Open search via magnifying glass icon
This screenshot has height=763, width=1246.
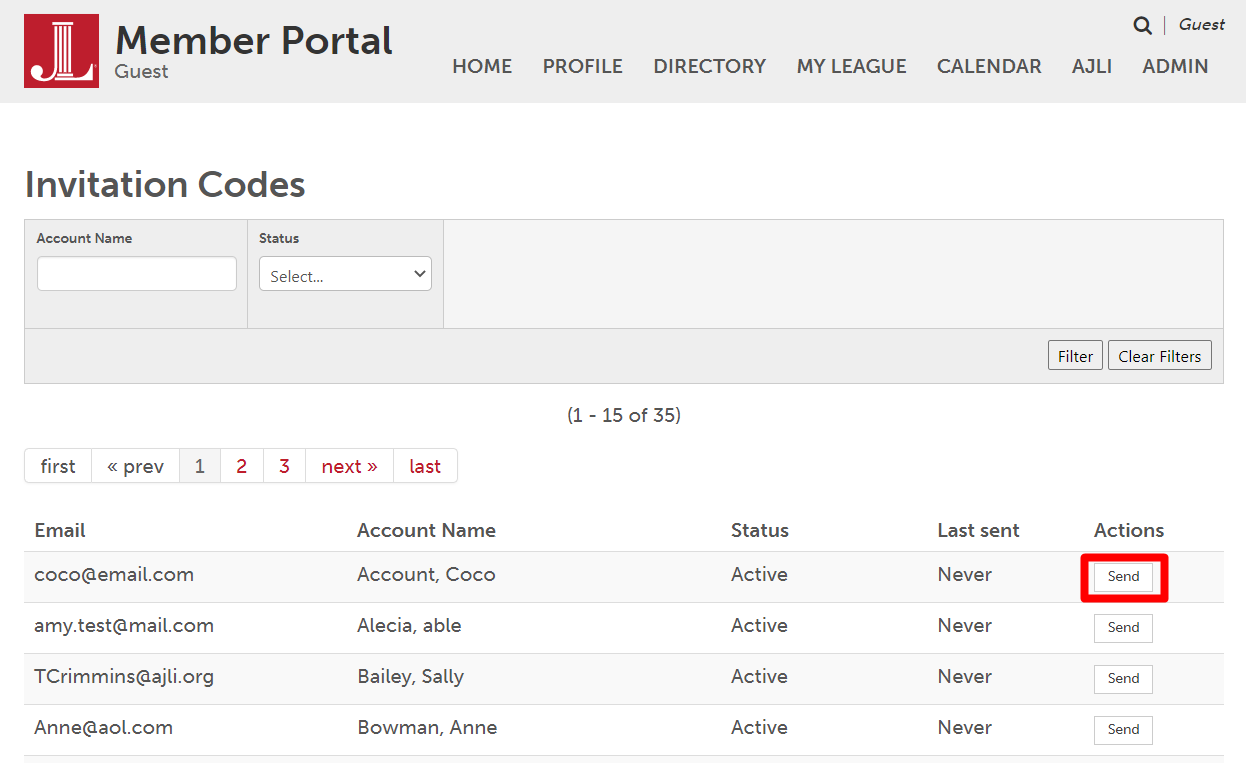[1142, 26]
